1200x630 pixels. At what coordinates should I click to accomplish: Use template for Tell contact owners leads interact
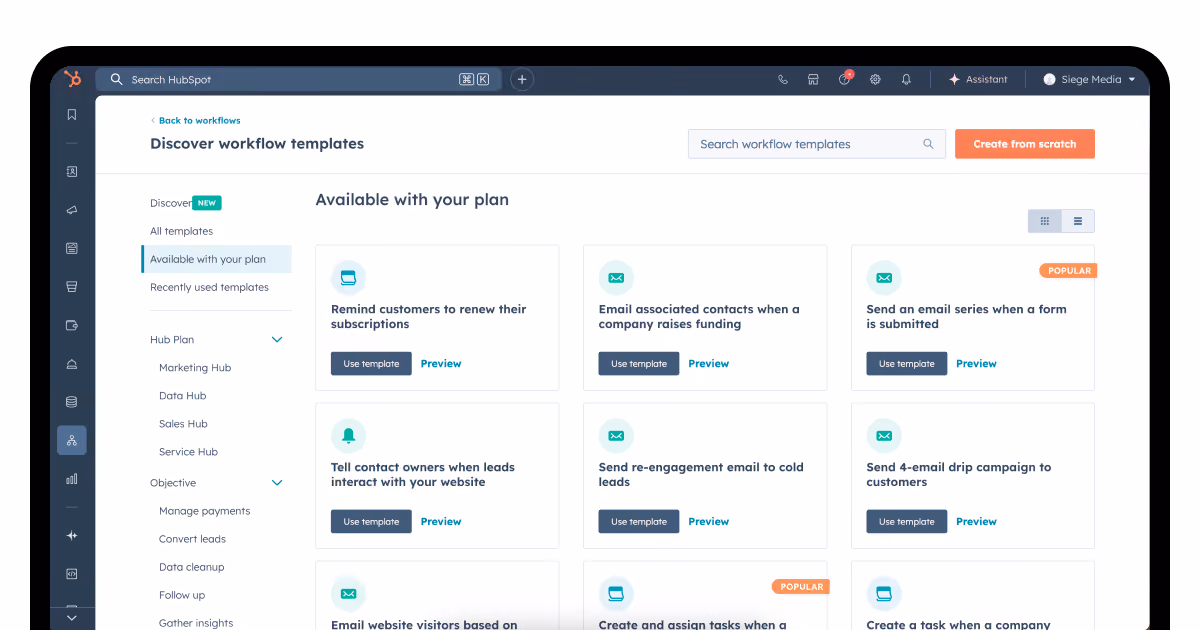[x=371, y=522]
